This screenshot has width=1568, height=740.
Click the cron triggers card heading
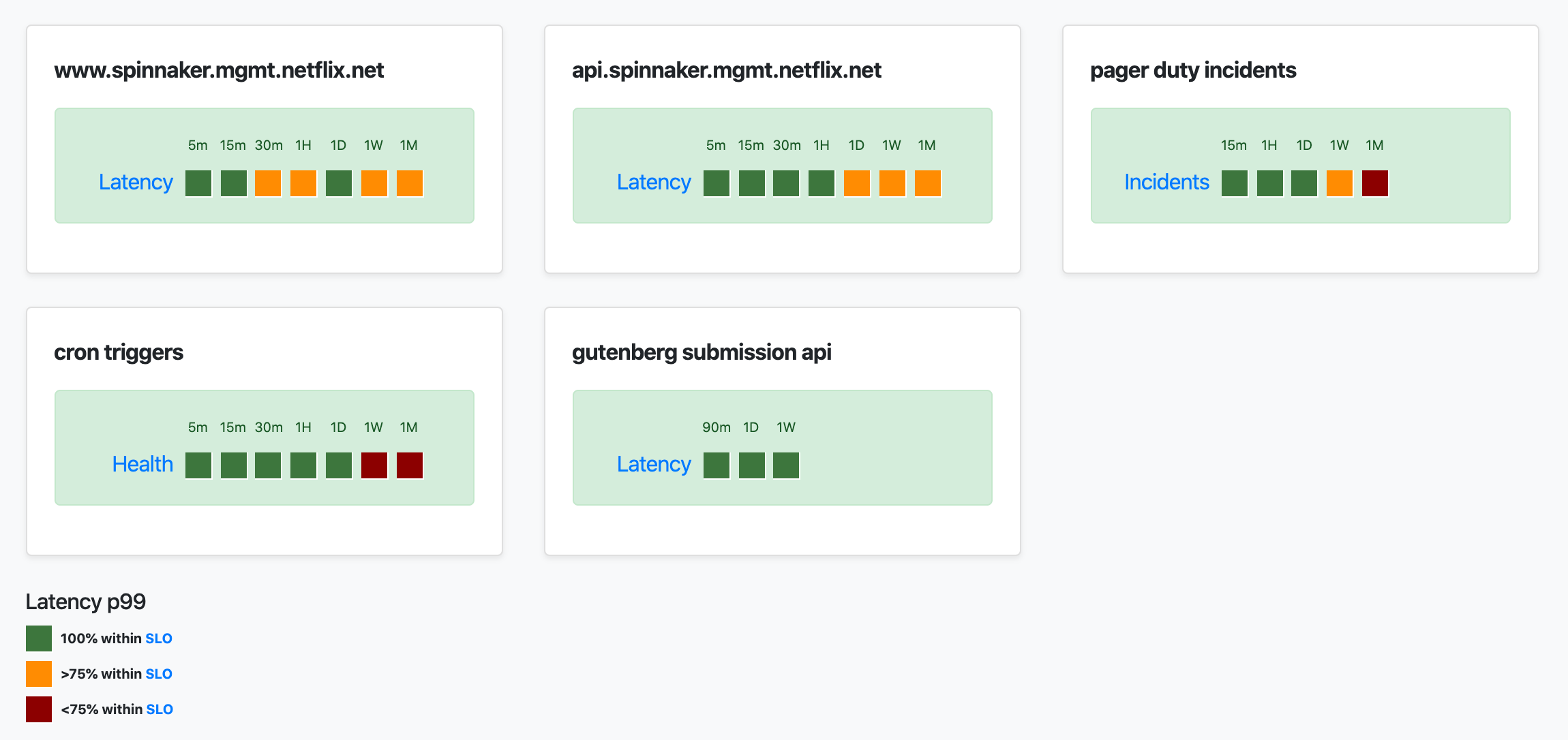click(x=119, y=352)
